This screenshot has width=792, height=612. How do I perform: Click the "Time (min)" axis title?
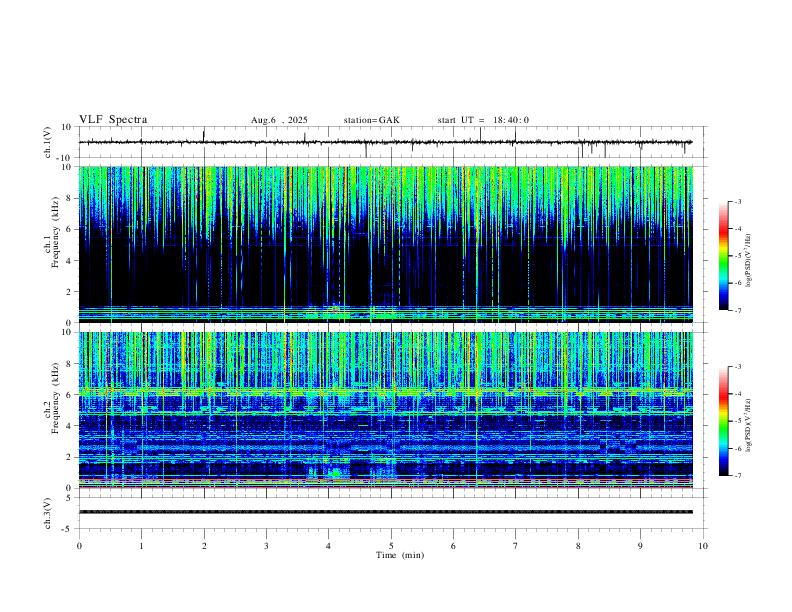tap(400, 555)
